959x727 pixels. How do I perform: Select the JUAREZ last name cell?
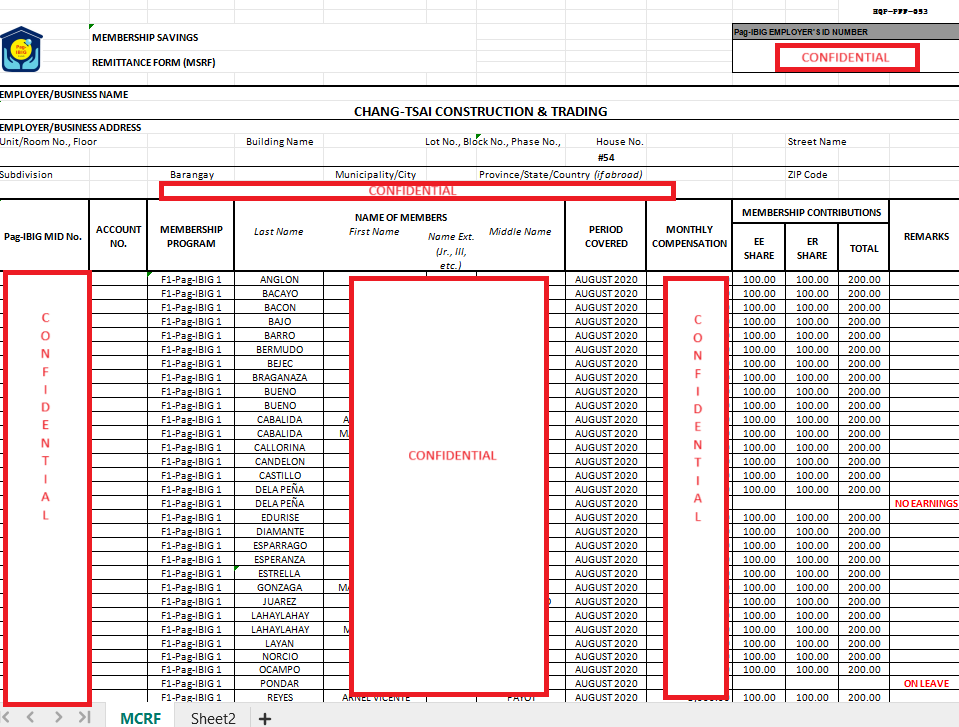click(x=280, y=602)
